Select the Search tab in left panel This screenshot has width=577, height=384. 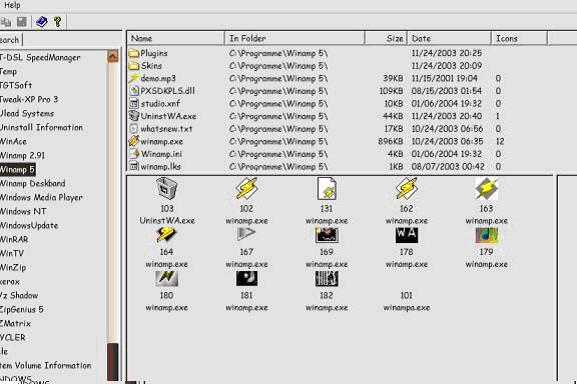pos(10,39)
